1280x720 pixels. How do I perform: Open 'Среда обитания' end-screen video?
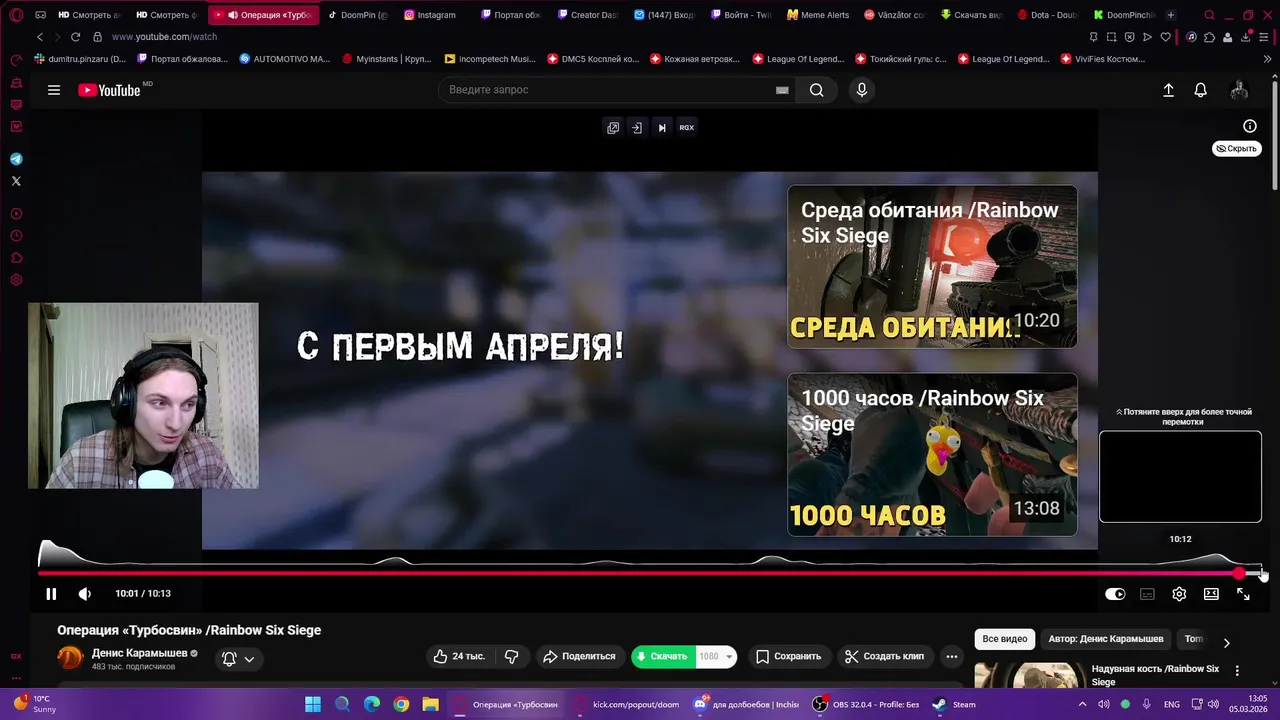click(x=932, y=267)
